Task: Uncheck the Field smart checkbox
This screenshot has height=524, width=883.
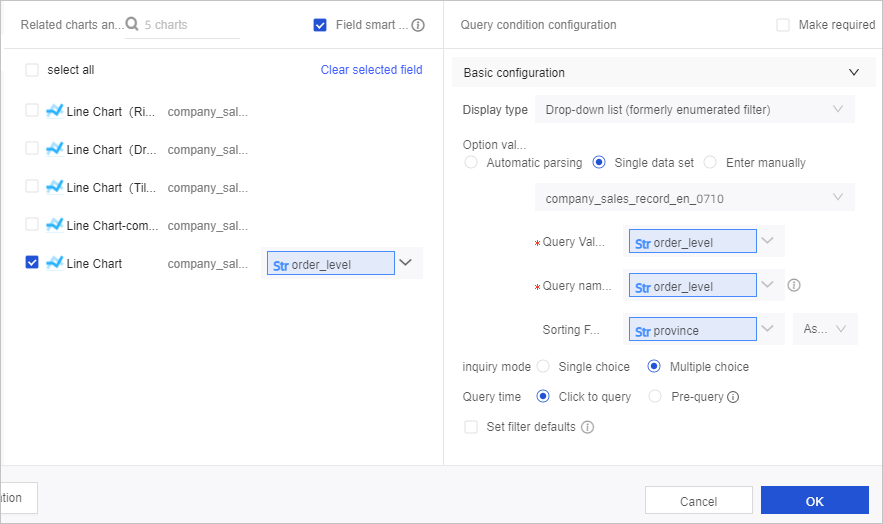Action: (x=320, y=25)
